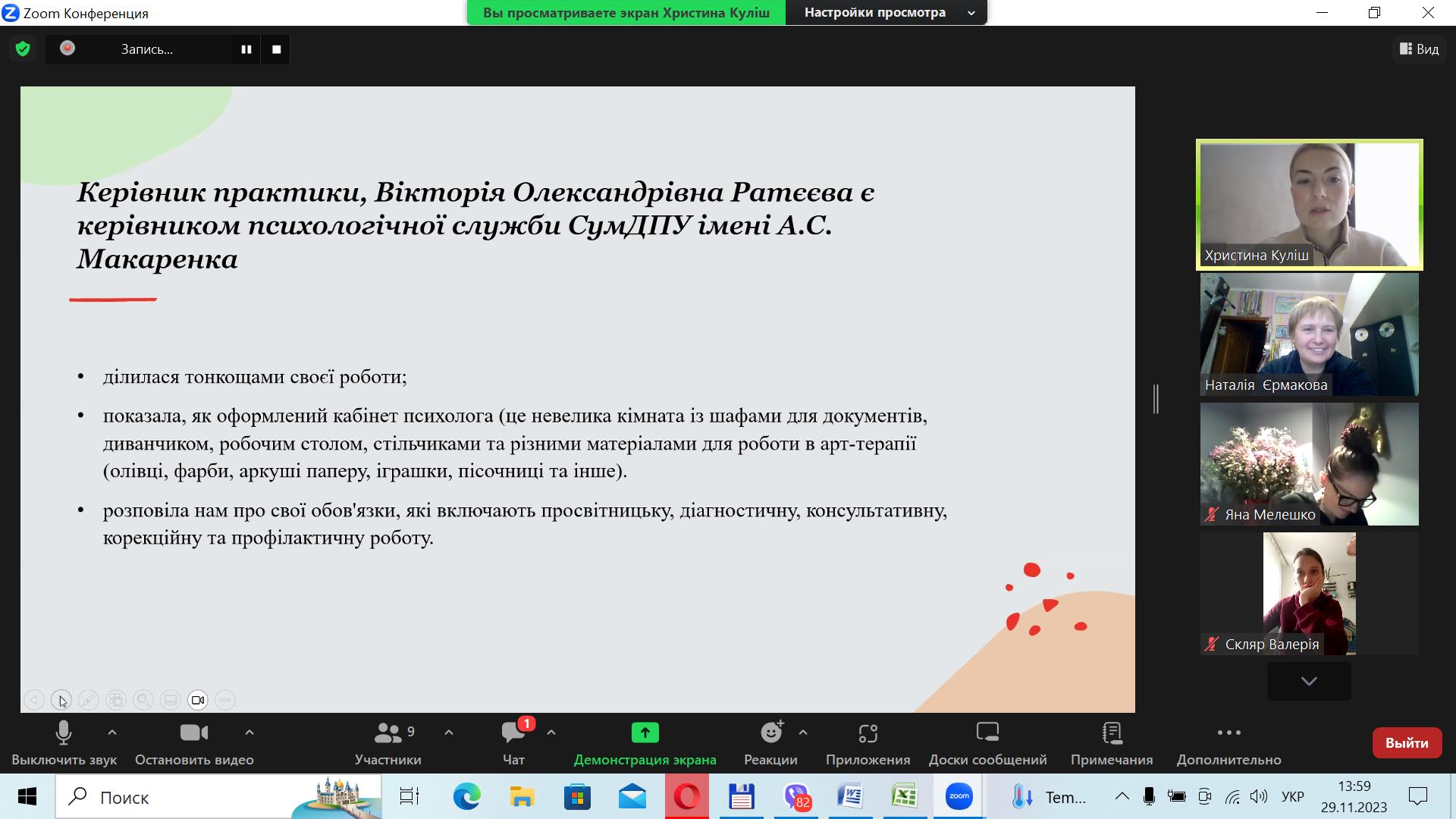
Task: Switch УКР keyboard language
Action: click(1293, 796)
